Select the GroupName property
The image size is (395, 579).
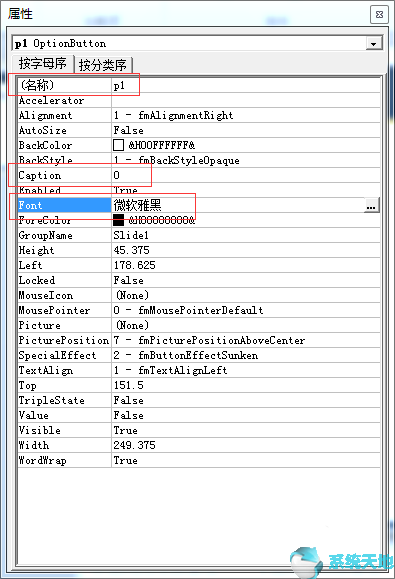(65, 236)
